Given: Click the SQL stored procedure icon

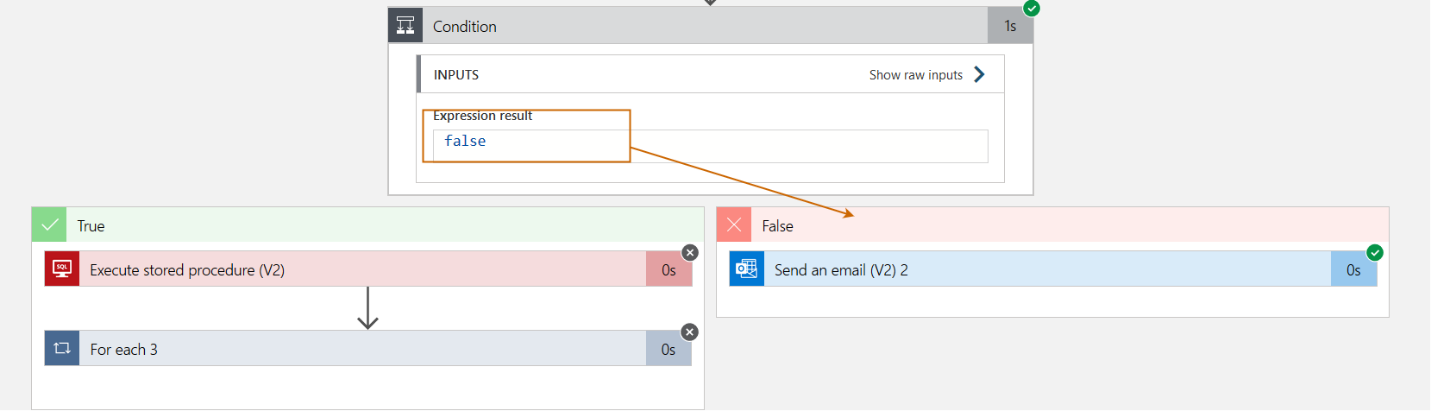Looking at the screenshot, I should point(62,269).
